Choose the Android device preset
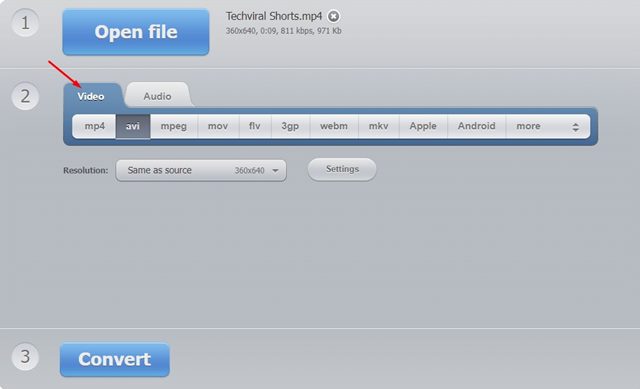640x389 pixels. [477, 126]
